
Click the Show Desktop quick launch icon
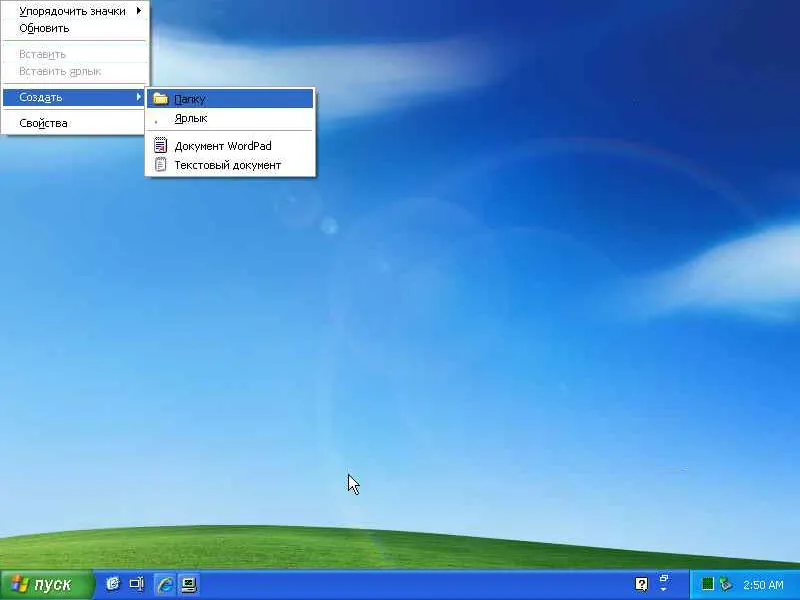[x=137, y=584]
